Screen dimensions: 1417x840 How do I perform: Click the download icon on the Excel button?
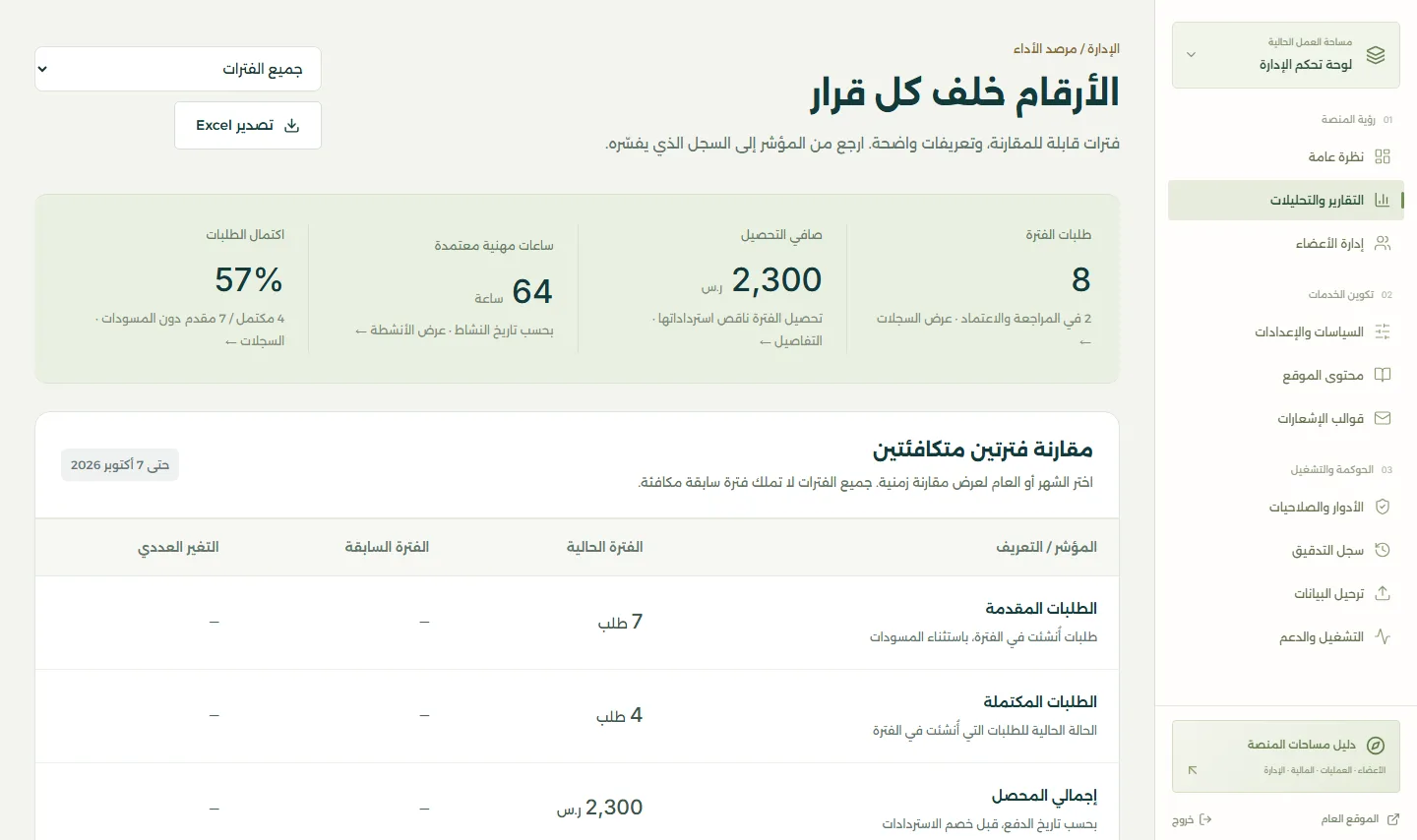pos(291,125)
